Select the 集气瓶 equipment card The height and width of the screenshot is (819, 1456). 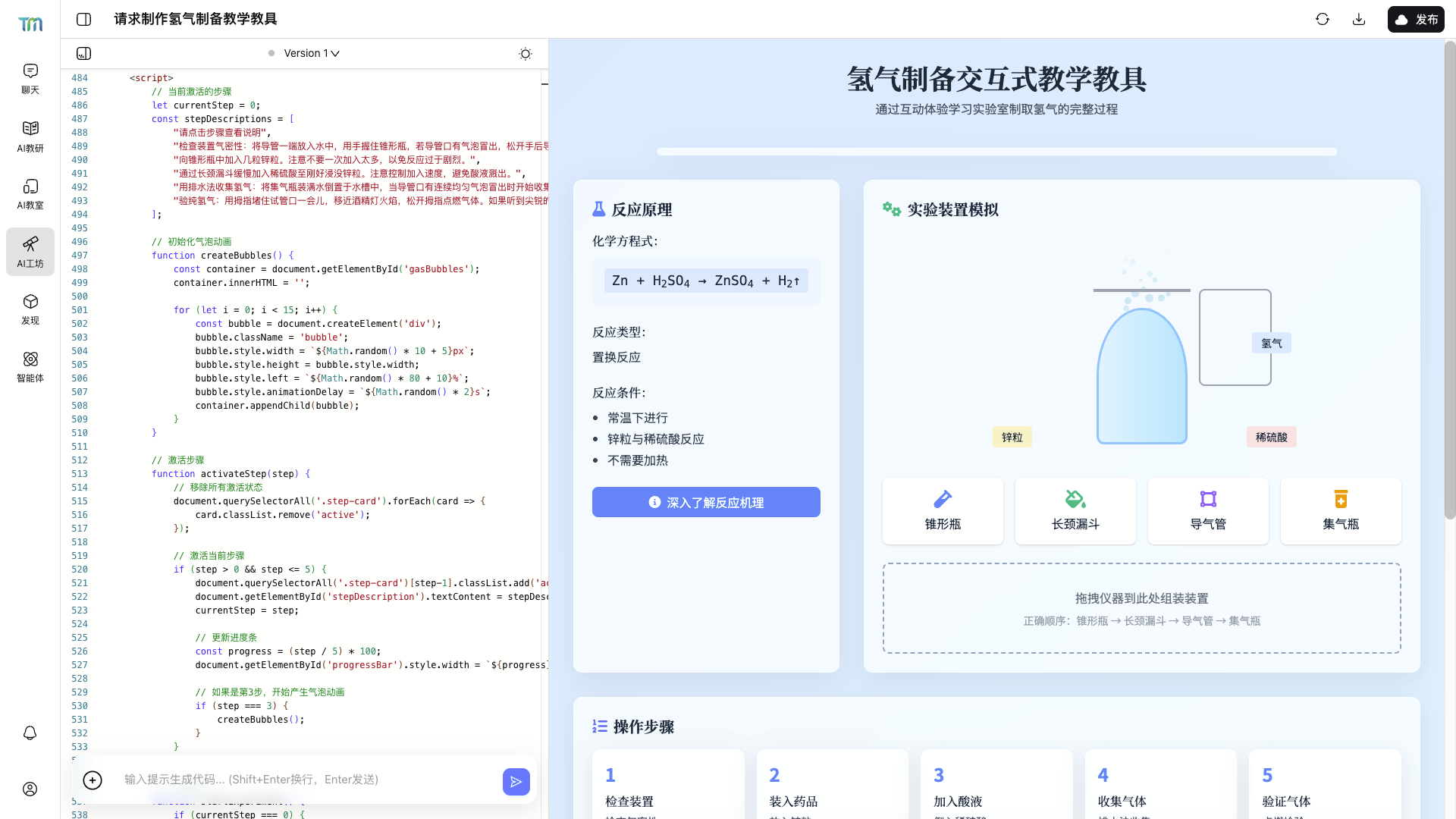click(x=1341, y=510)
